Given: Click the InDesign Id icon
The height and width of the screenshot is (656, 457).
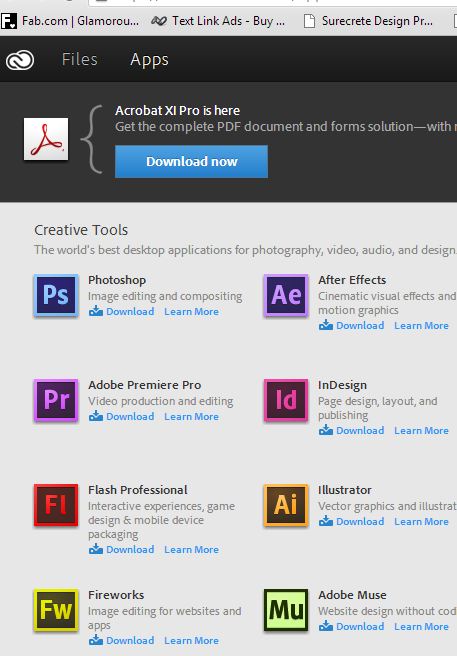Looking at the screenshot, I should [x=286, y=400].
